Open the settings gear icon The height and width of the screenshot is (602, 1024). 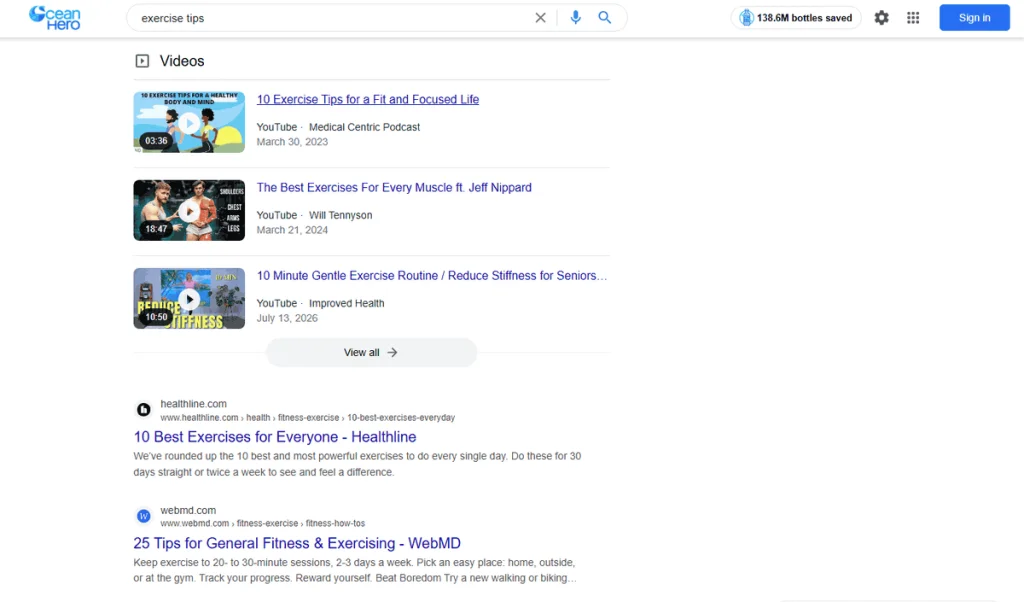click(x=882, y=18)
